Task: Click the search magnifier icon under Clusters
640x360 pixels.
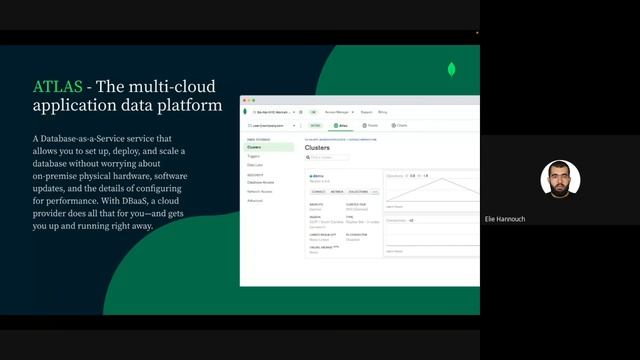Action: pyautogui.click(x=308, y=157)
